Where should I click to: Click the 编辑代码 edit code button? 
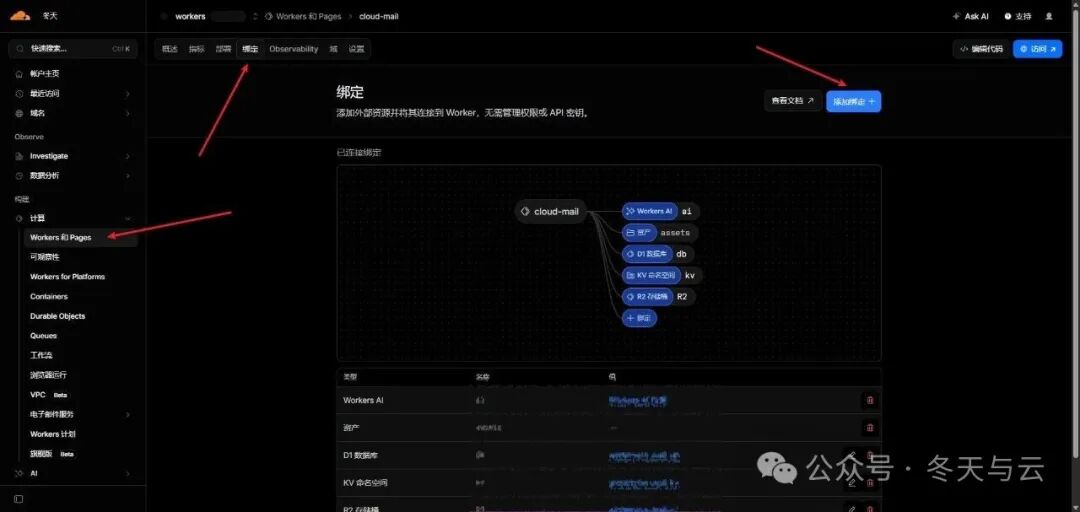click(x=981, y=49)
